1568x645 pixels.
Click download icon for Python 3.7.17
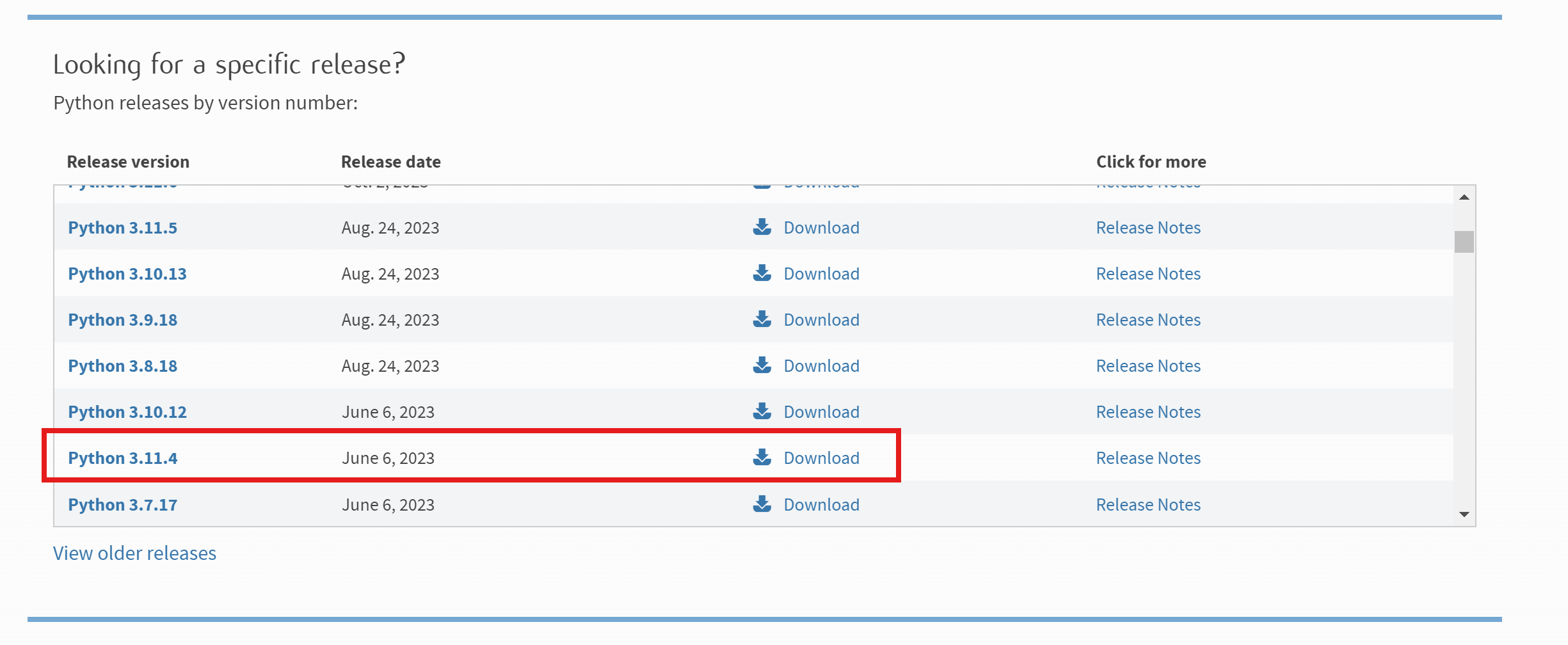[762, 504]
